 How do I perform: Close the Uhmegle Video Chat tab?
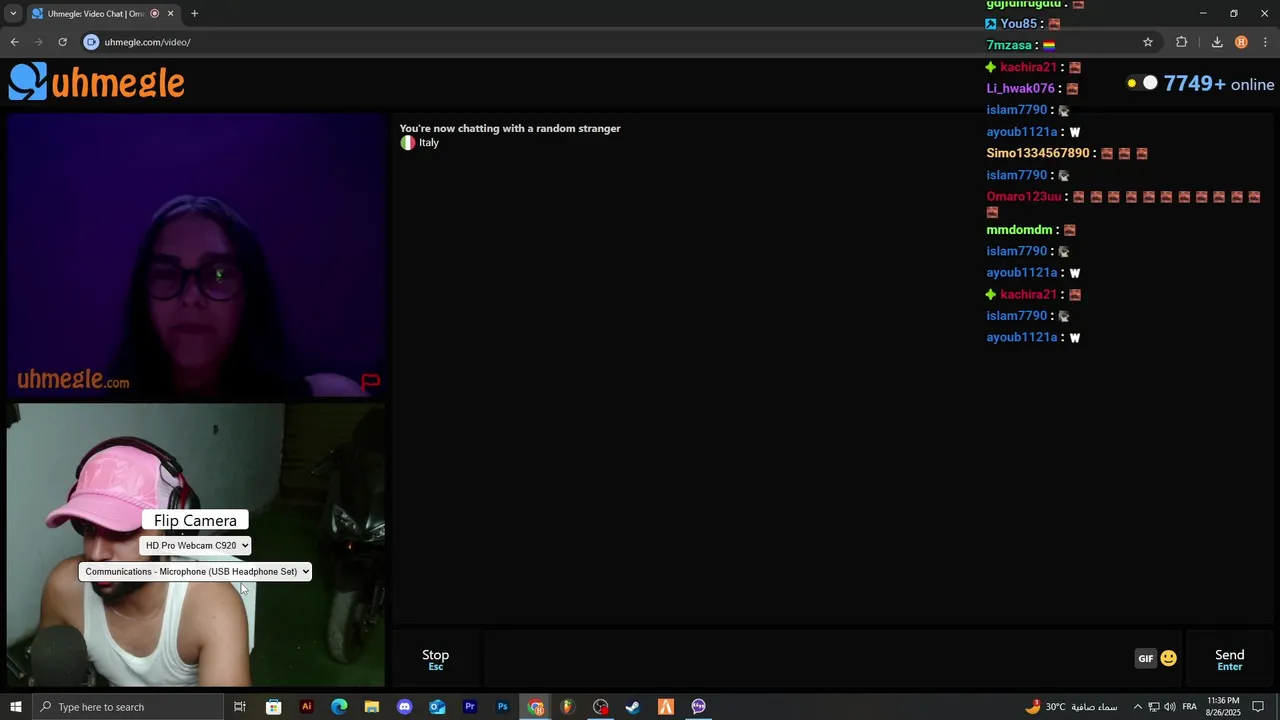coord(170,14)
